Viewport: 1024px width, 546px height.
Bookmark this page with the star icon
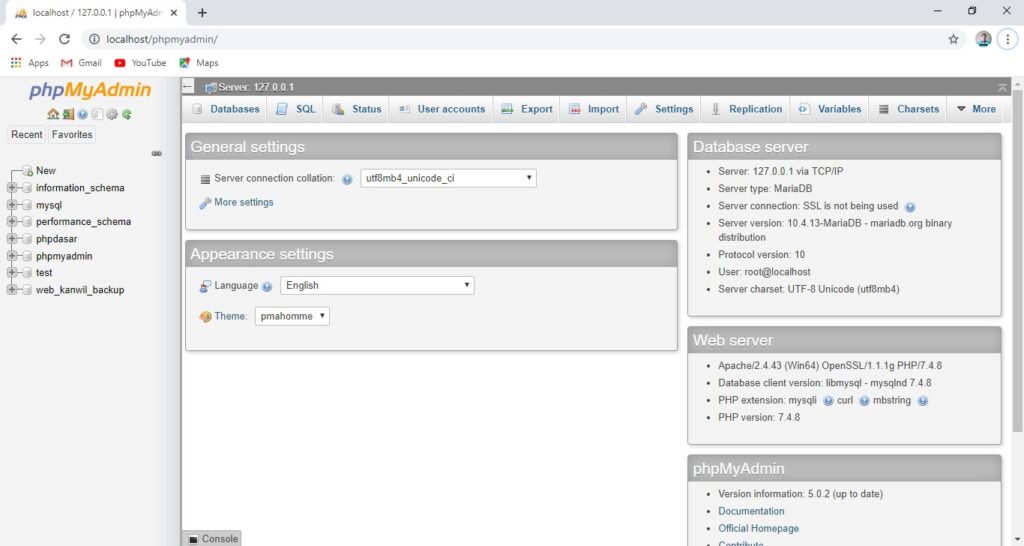pos(953,39)
